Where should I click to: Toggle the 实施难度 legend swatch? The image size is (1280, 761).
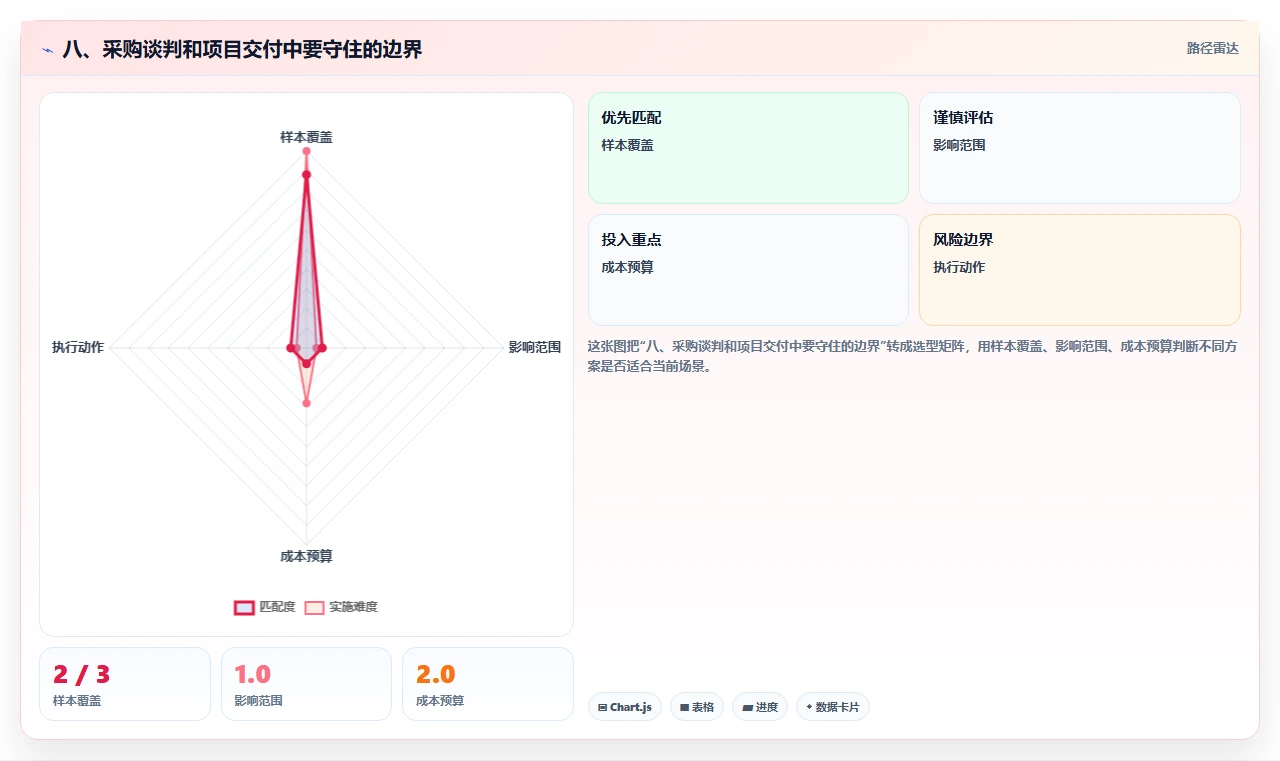[314, 607]
